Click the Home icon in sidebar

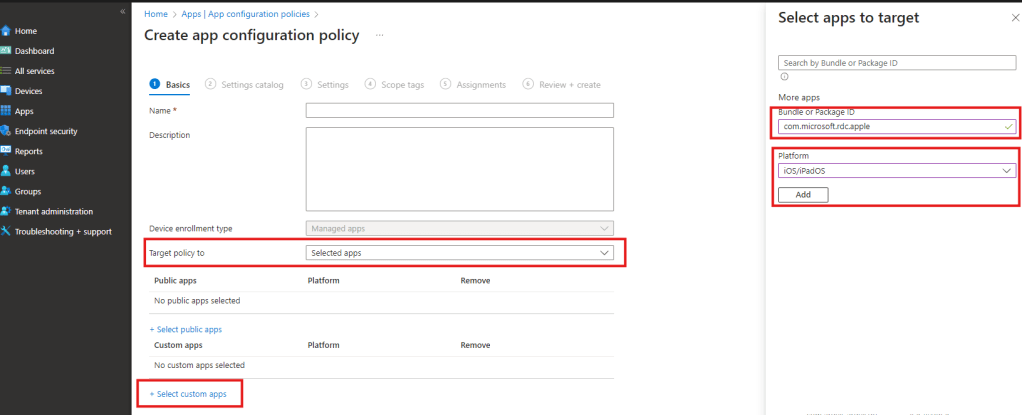(6, 31)
